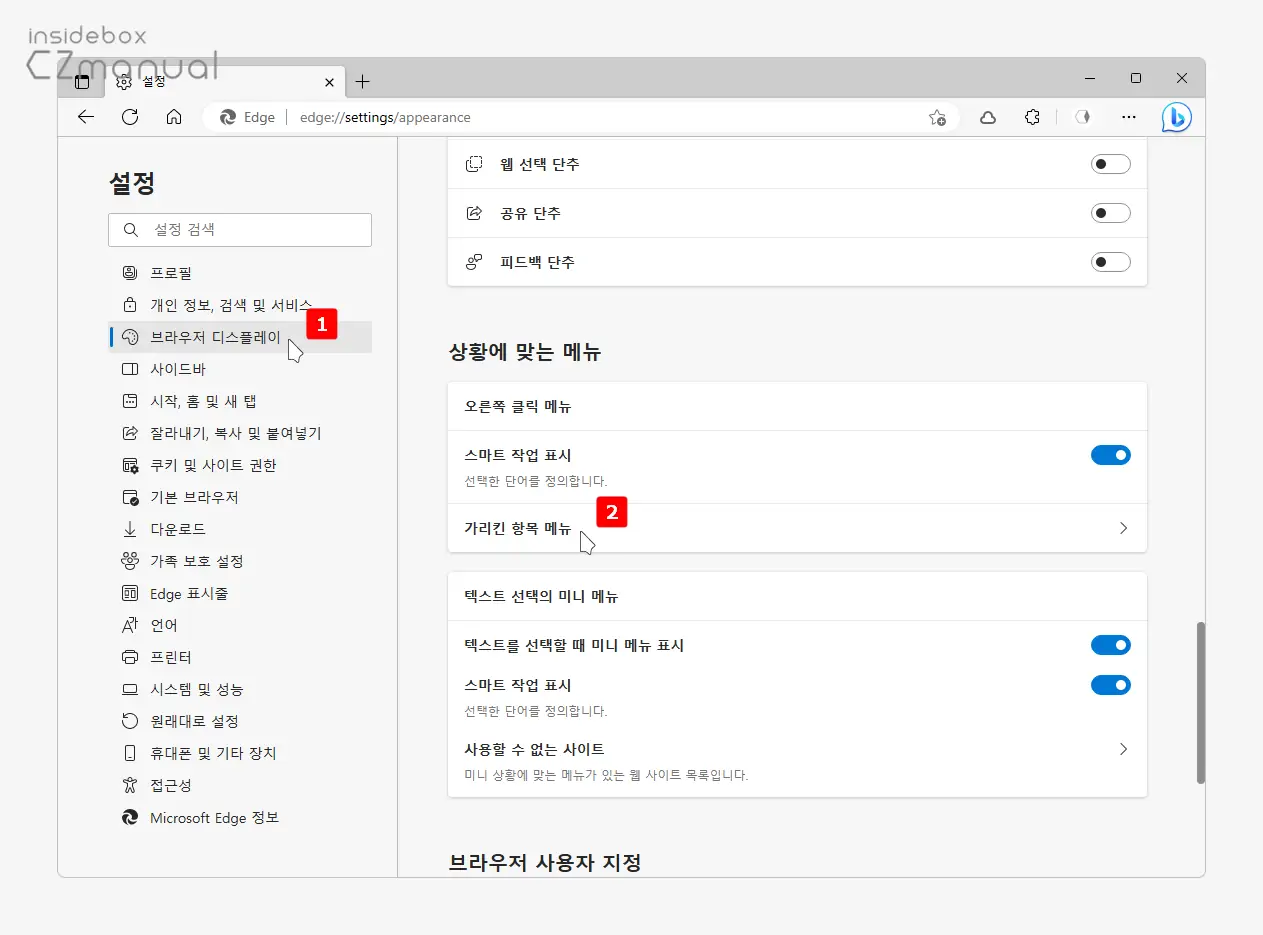Open the Extensions panel icon
Image resolution: width=1263 pixels, height=935 pixels.
click(x=1033, y=117)
